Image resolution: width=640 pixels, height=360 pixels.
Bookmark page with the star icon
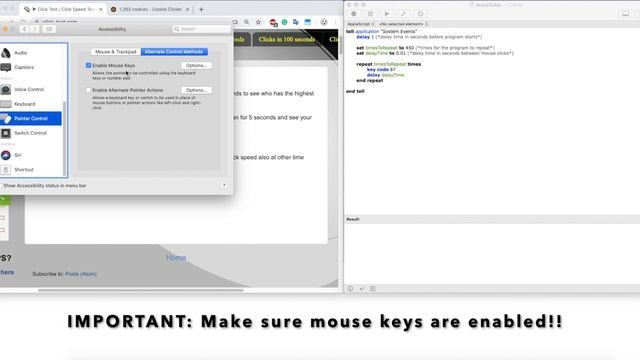[258, 22]
